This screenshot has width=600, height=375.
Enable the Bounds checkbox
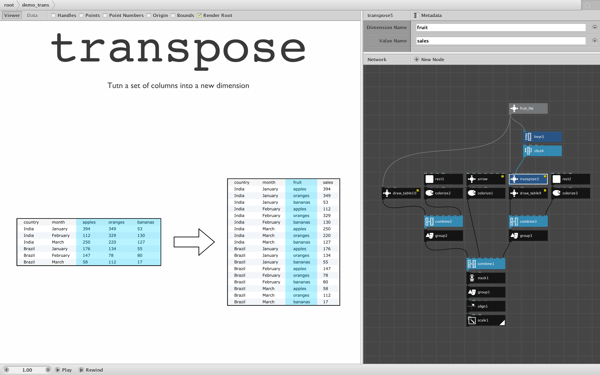click(x=173, y=15)
